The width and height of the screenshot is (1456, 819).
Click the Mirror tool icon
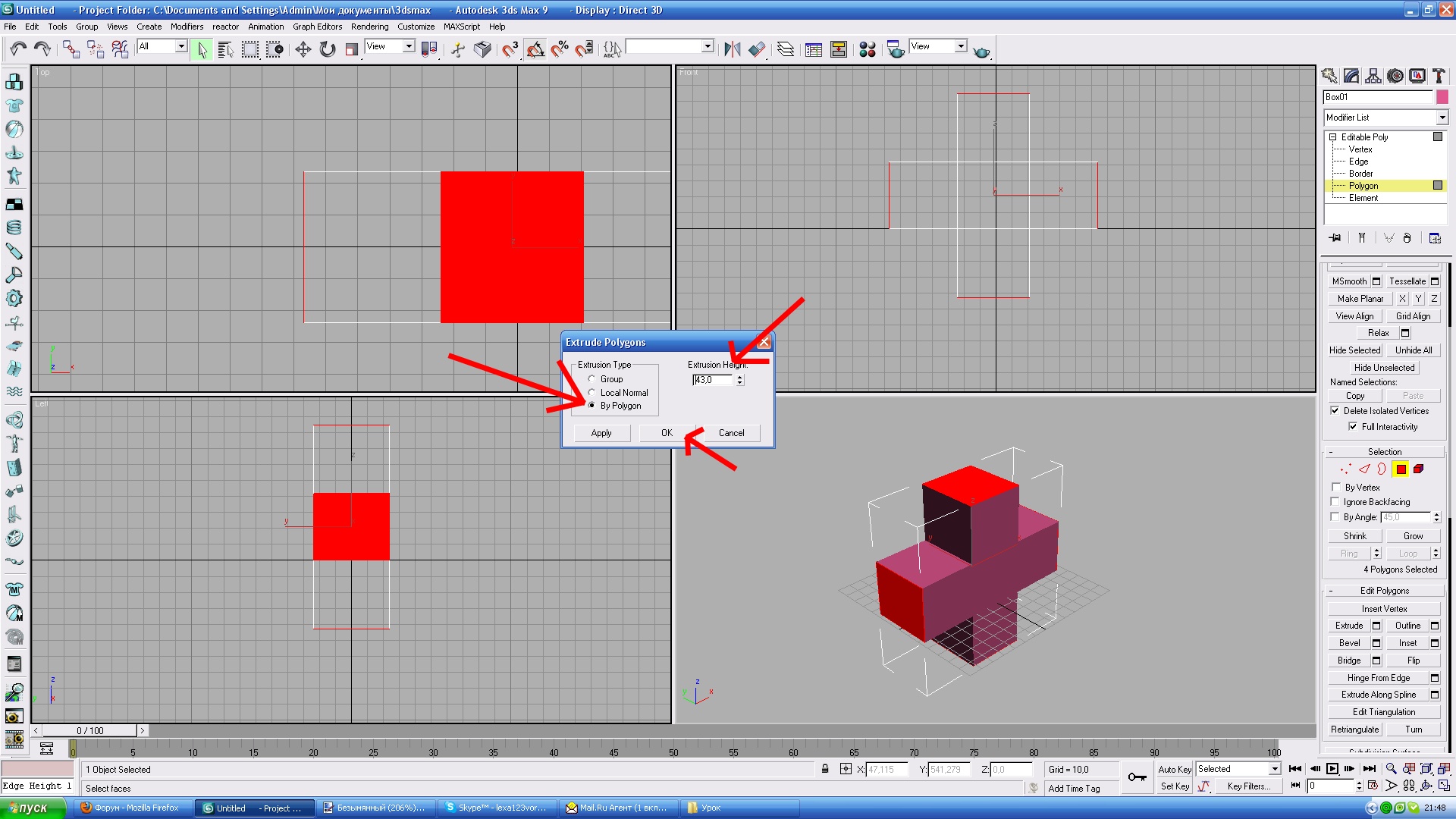pos(732,49)
